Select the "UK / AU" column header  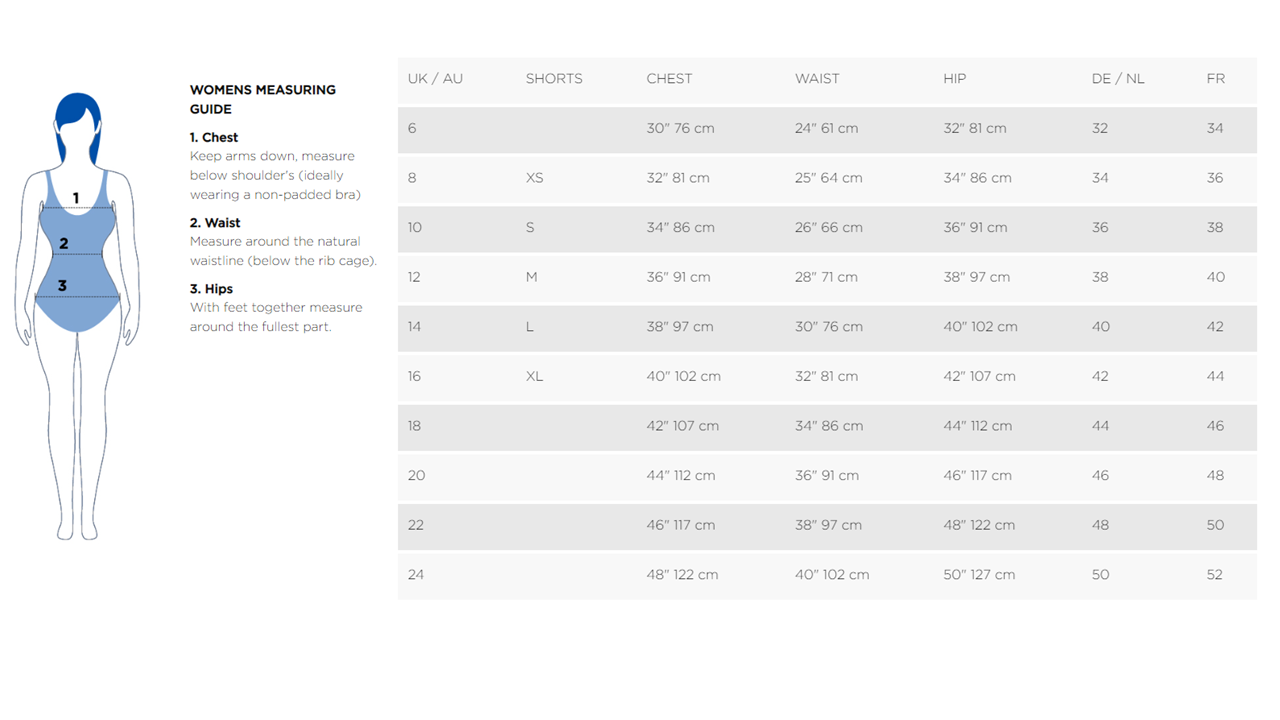click(435, 79)
